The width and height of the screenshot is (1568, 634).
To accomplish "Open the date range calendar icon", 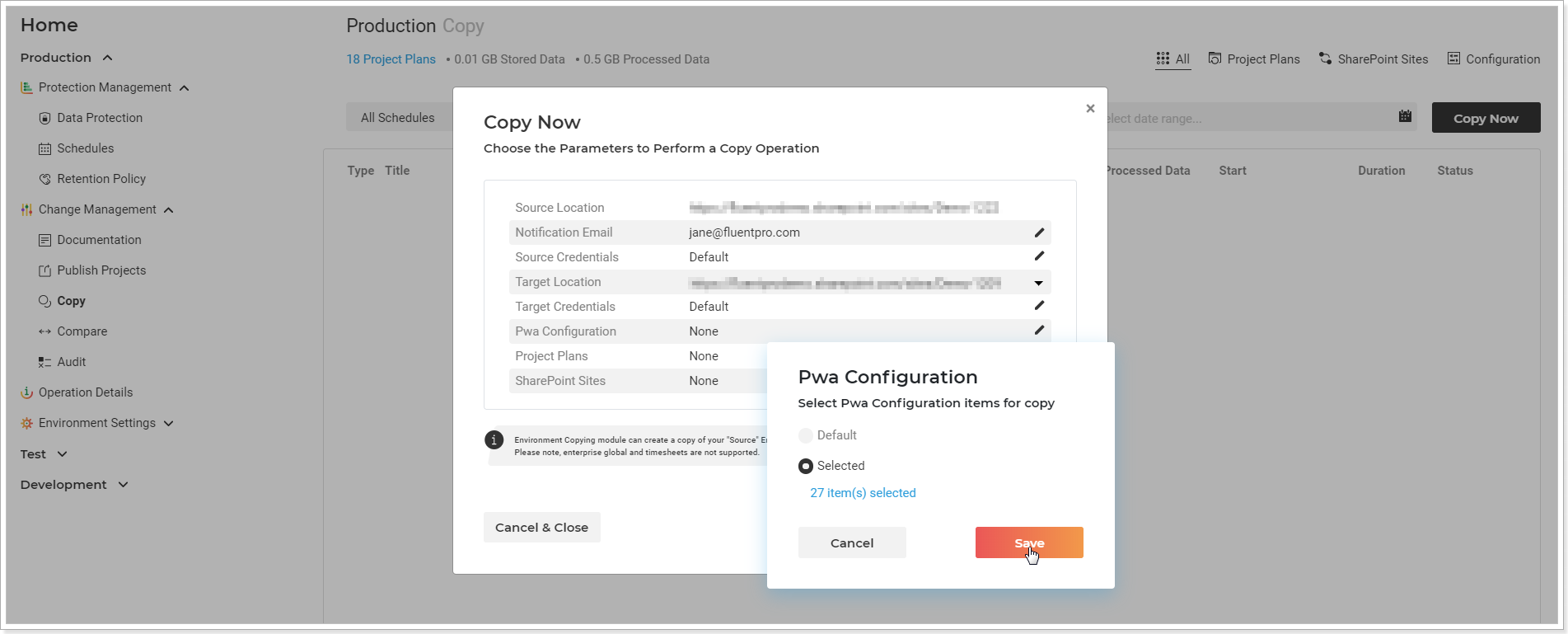I will pos(1405,116).
